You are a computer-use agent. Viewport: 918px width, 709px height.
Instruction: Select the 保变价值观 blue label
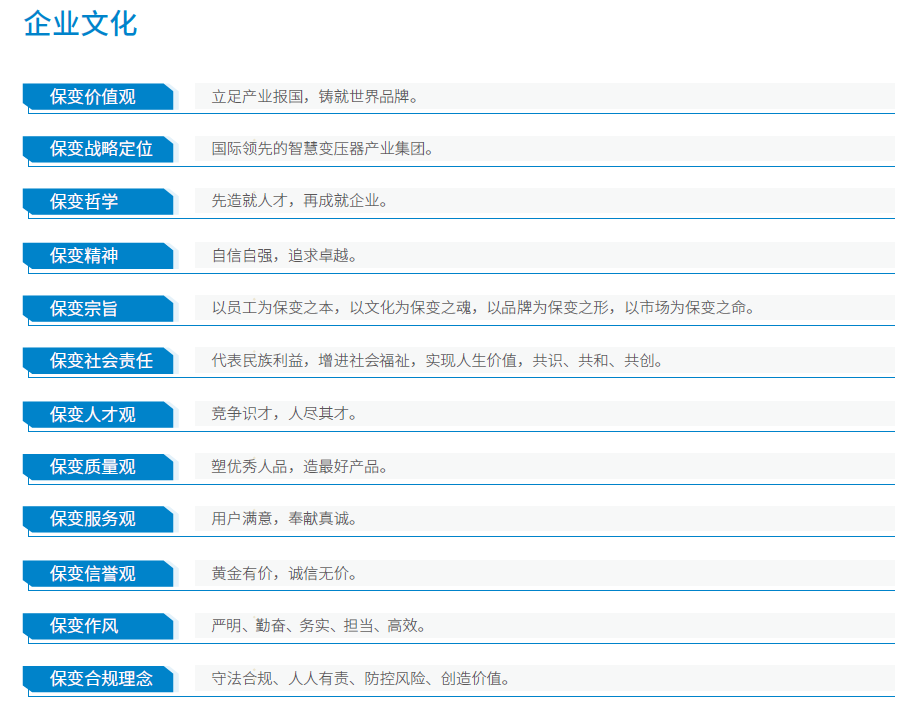point(93,97)
